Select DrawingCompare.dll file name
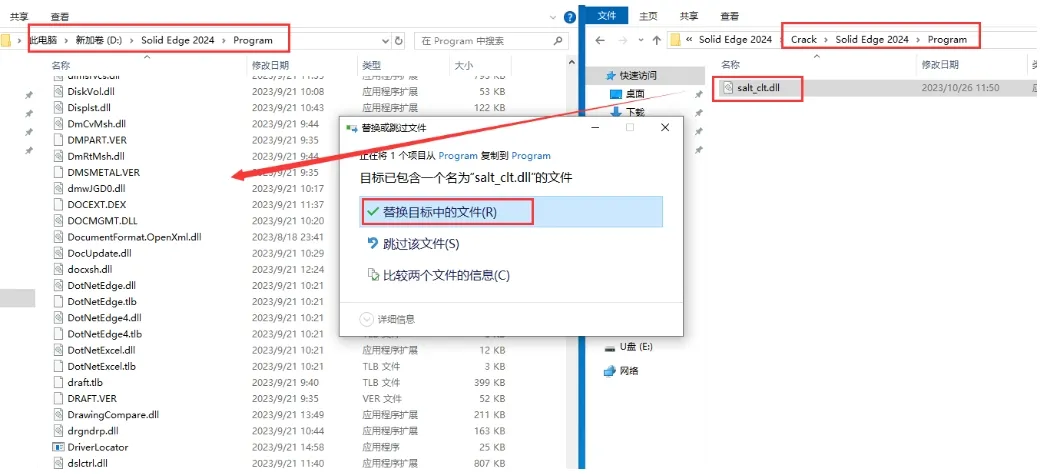Image resolution: width=1044 pixels, height=474 pixels. click(x=113, y=414)
